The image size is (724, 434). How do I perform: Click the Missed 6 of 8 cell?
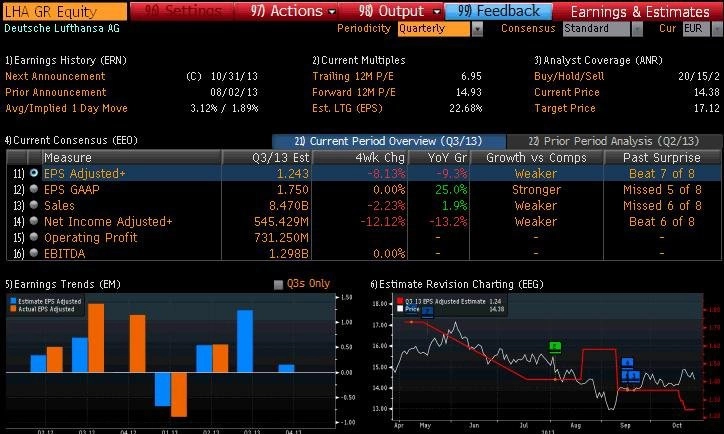pos(662,205)
